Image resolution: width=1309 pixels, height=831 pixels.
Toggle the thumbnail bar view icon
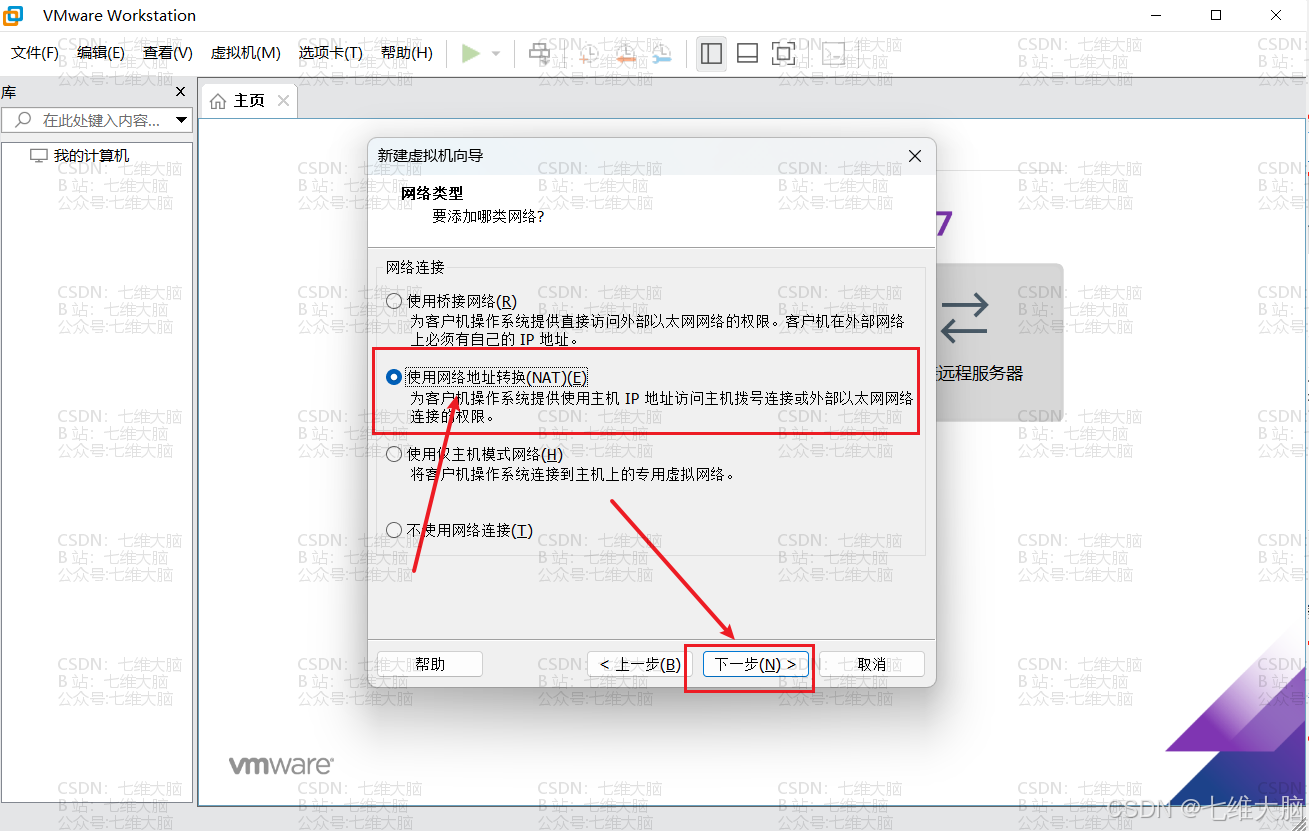(x=747, y=53)
